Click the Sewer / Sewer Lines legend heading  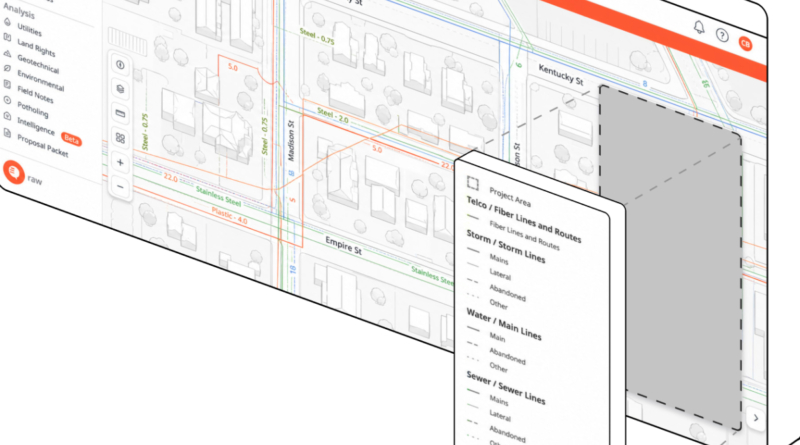pos(506,387)
